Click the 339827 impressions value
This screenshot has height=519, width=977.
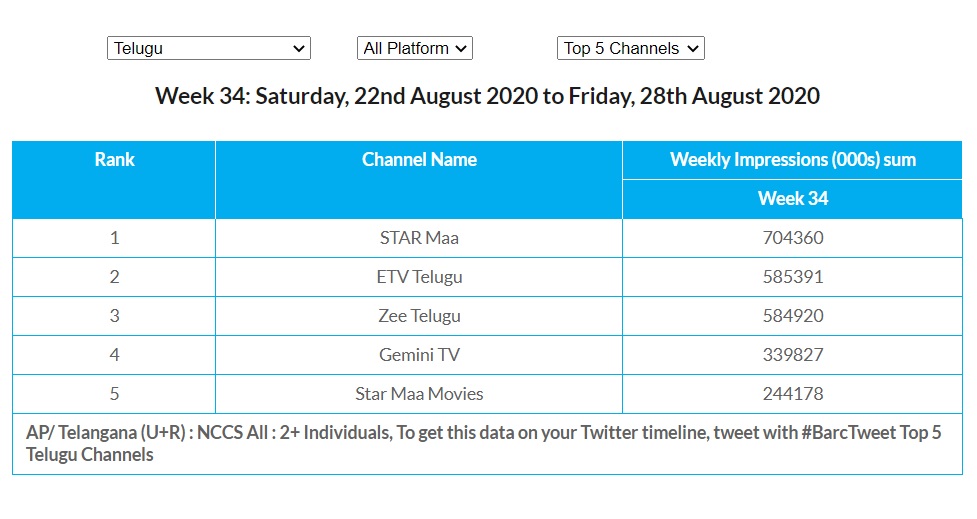pyautogui.click(x=792, y=355)
